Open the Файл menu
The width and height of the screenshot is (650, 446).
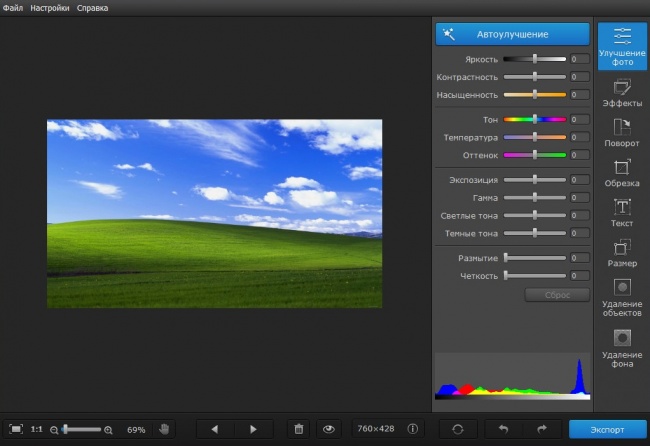13,8
